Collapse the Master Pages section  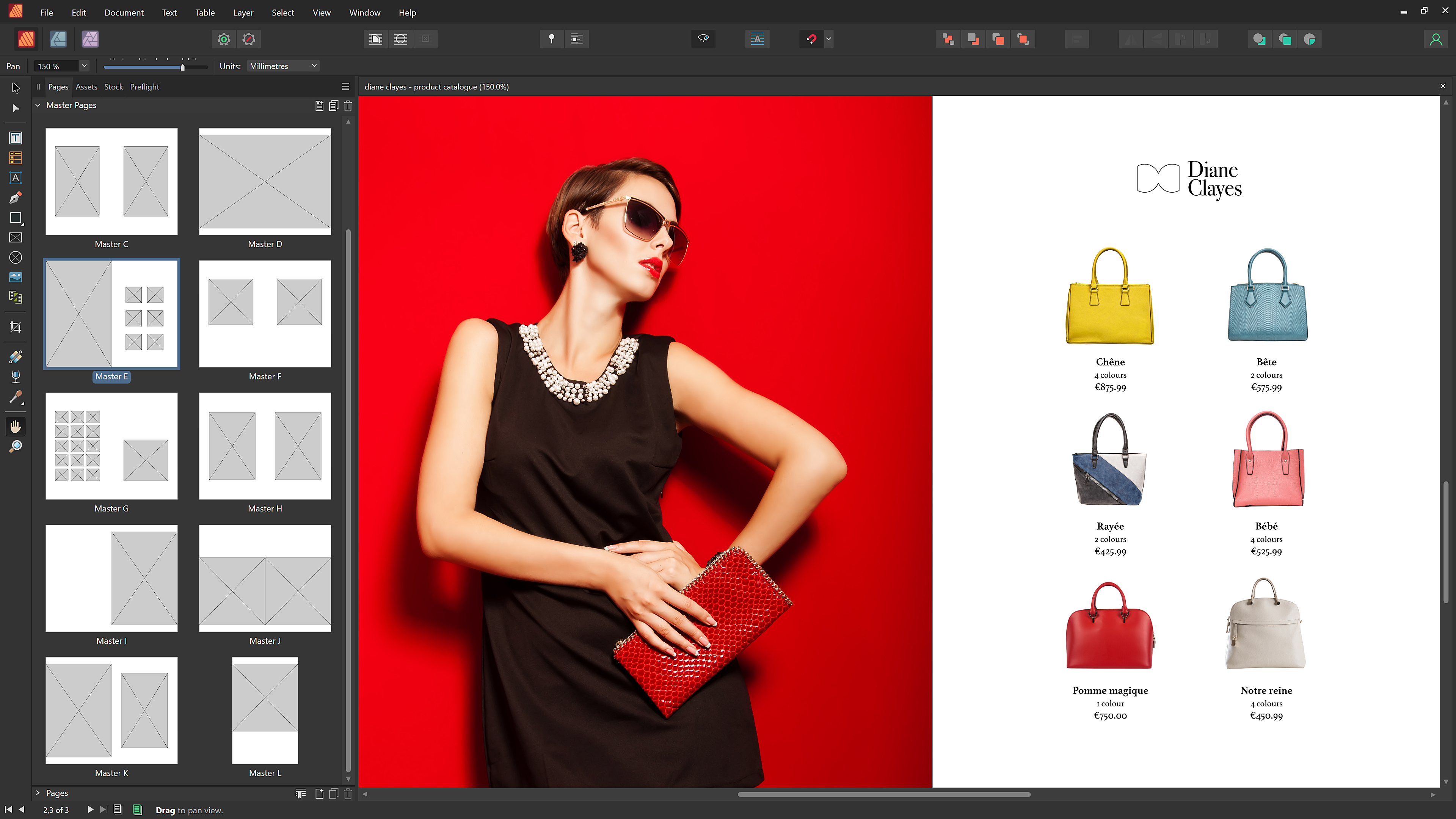(x=37, y=105)
